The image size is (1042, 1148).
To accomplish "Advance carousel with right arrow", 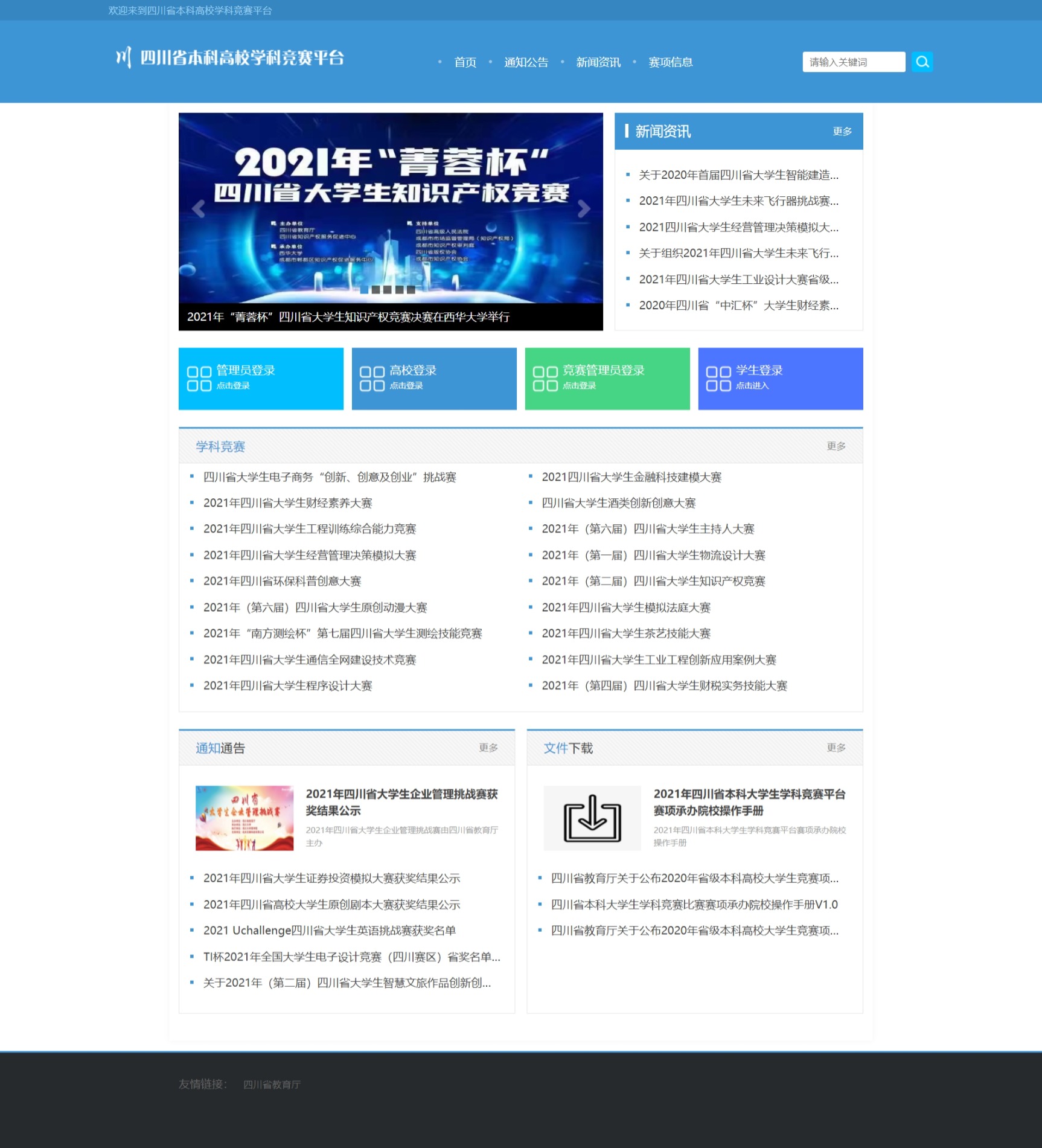I will pos(583,209).
